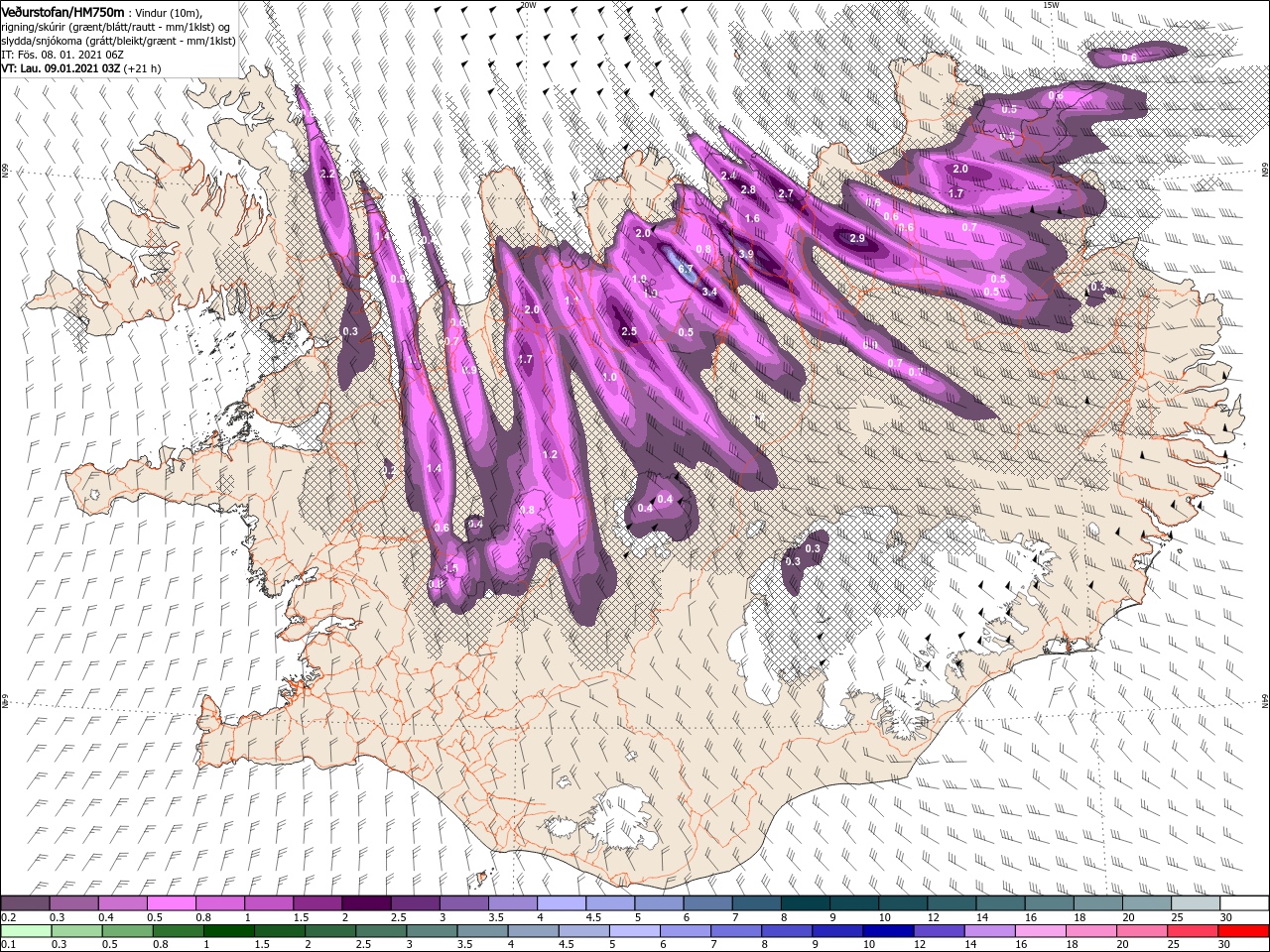Click the '0.2' label in snow legend row
This screenshot has width=1270, height=952.
coord(7,917)
